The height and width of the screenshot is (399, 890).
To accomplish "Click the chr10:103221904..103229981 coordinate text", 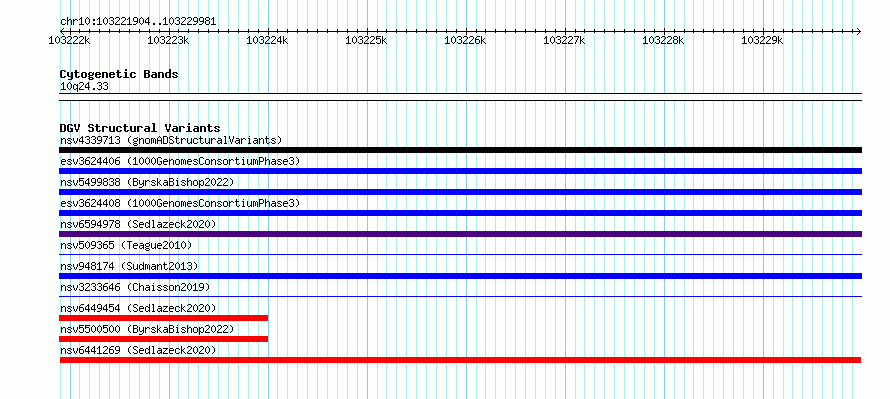I will [138, 22].
